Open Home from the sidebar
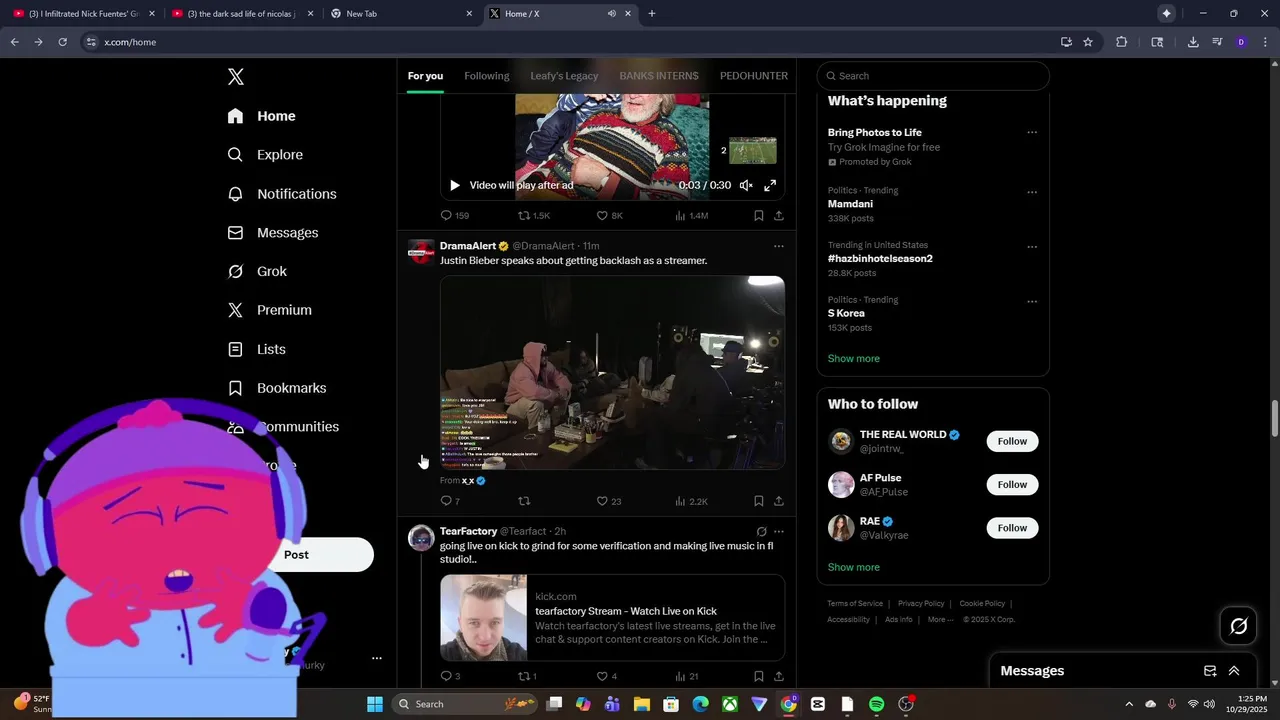Screen dimensions: 1280x720 click(x=261, y=116)
